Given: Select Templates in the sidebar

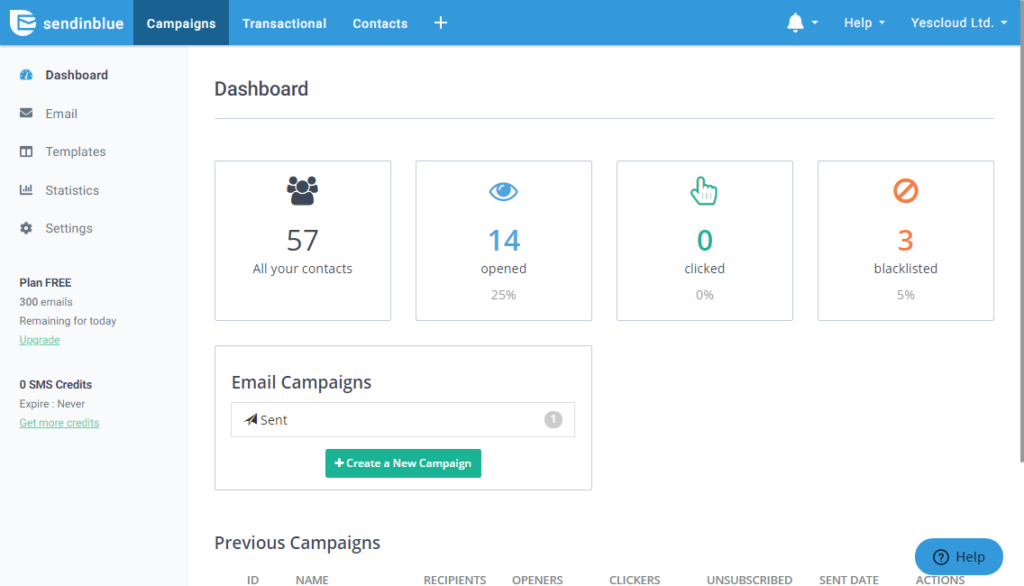Looking at the screenshot, I should coord(75,152).
